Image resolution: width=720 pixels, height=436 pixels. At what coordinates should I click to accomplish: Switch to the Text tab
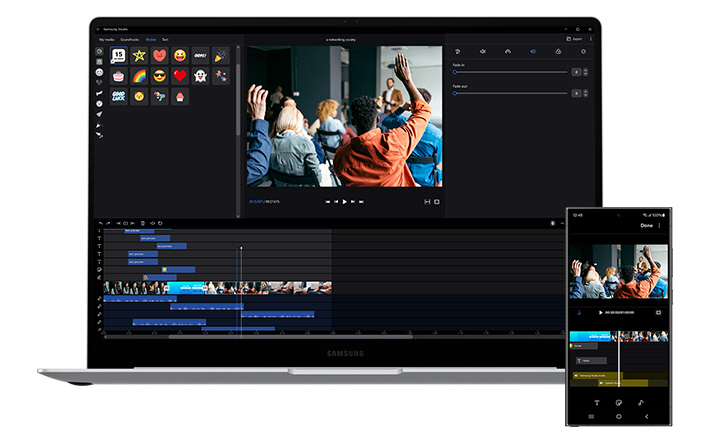(x=165, y=40)
